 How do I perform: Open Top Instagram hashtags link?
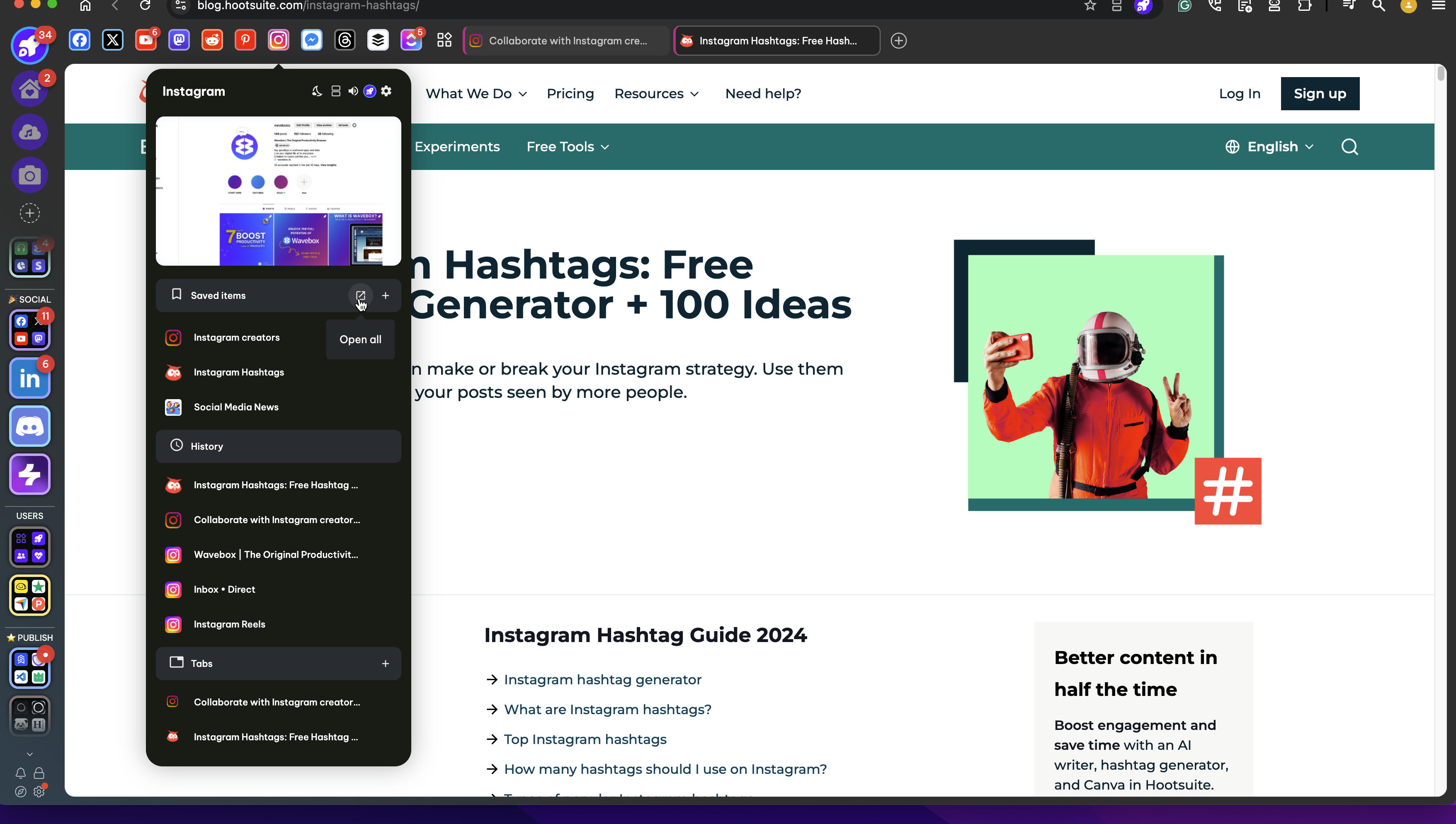[x=585, y=740]
